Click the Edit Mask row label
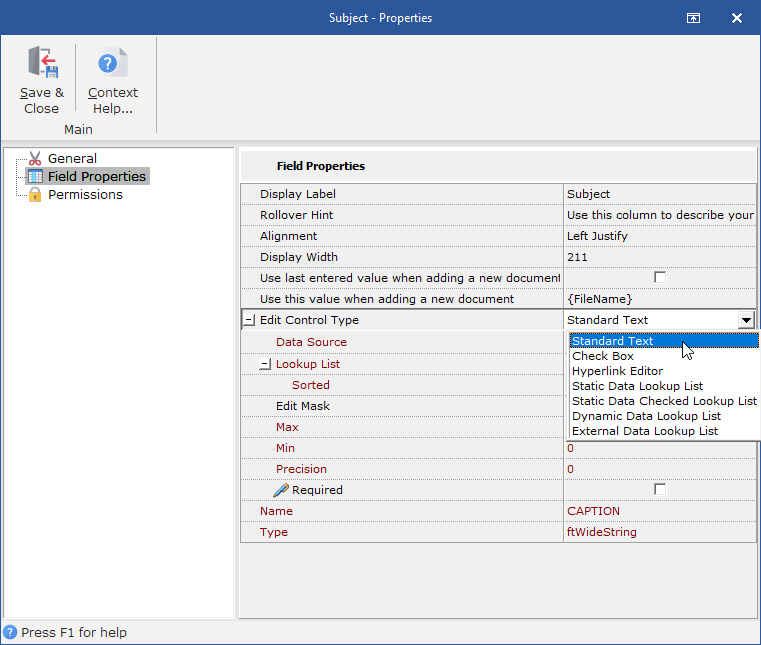 click(303, 406)
